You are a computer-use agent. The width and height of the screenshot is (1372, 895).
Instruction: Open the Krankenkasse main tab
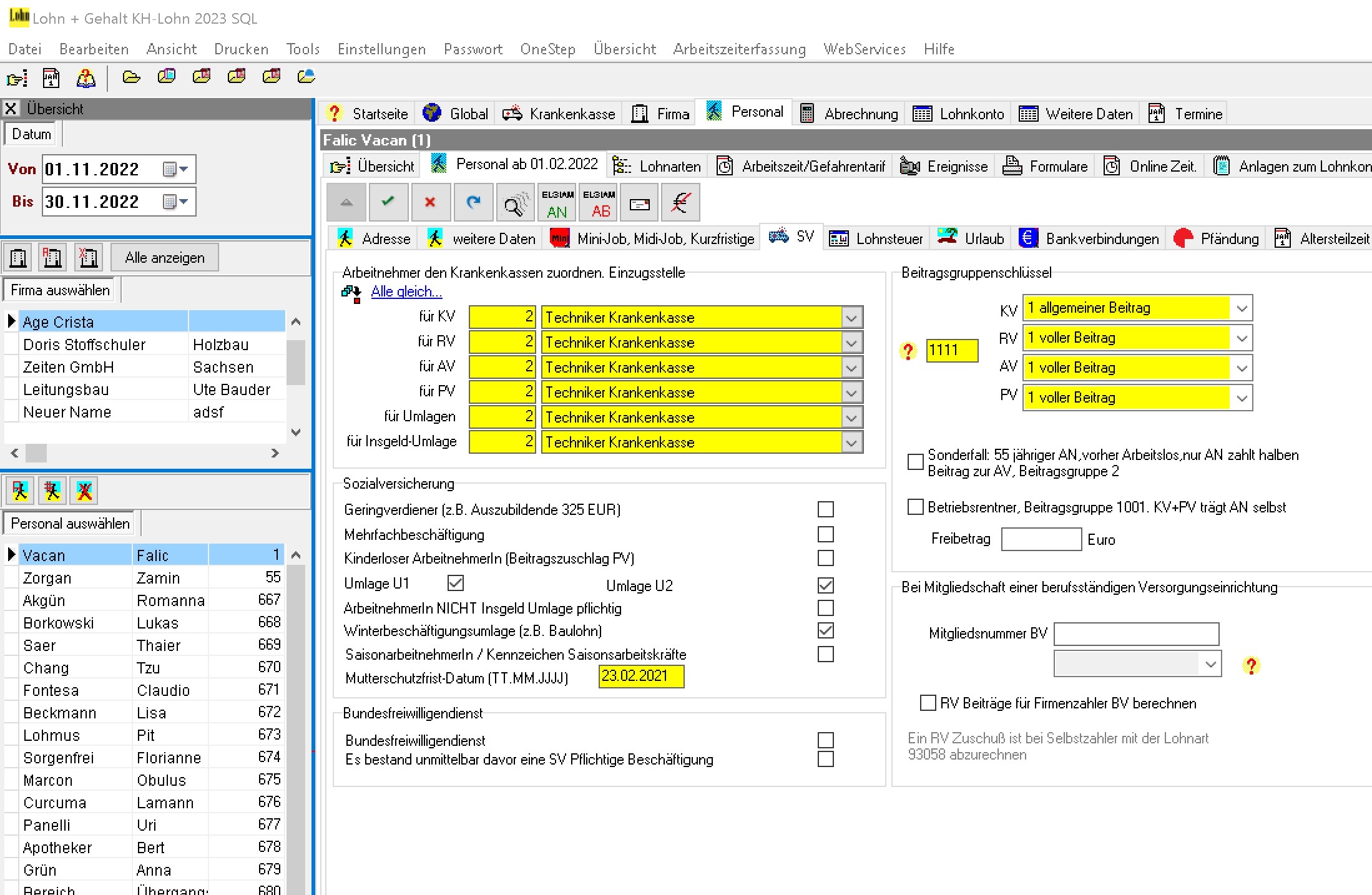pos(559,114)
